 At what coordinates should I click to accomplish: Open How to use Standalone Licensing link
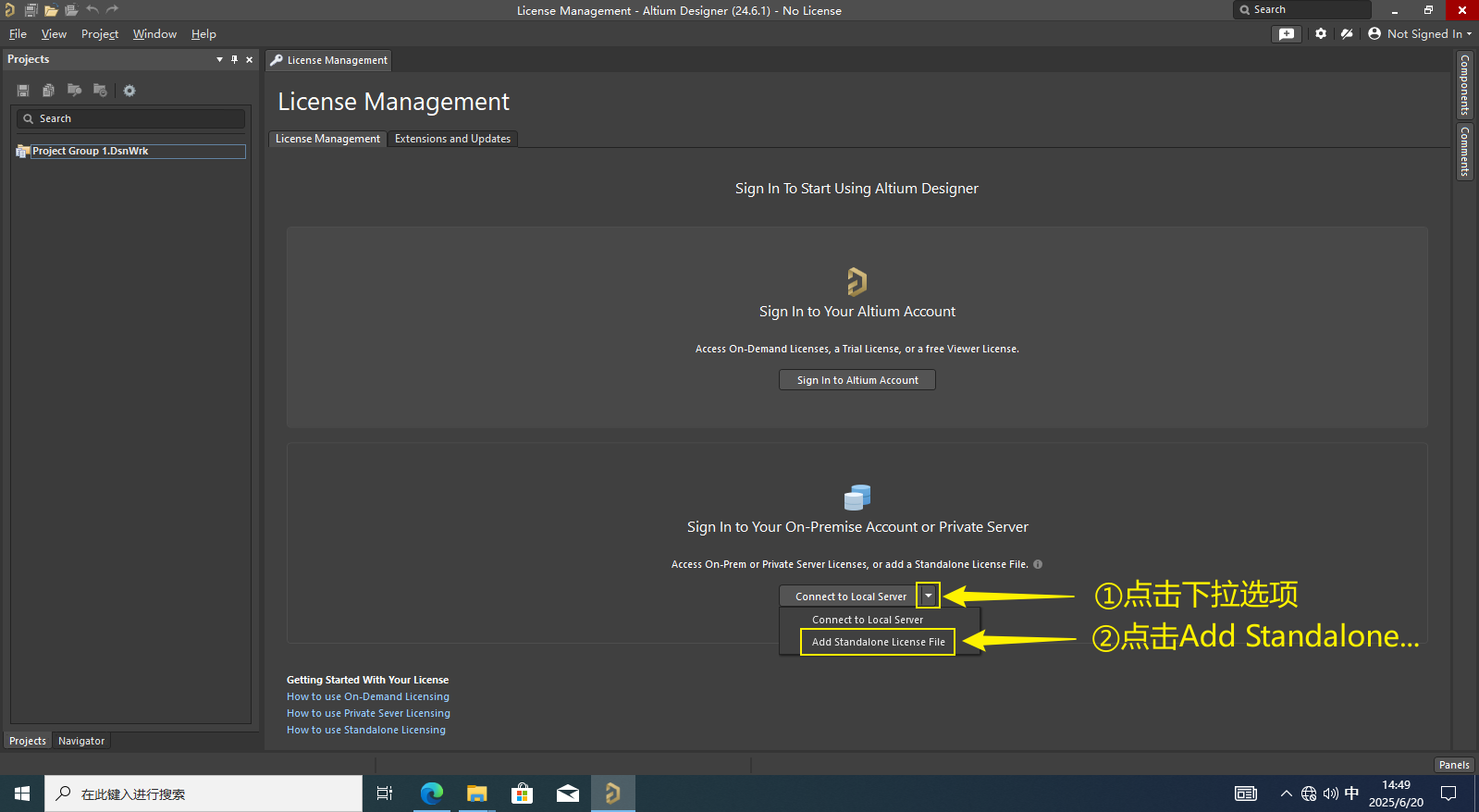(x=366, y=730)
